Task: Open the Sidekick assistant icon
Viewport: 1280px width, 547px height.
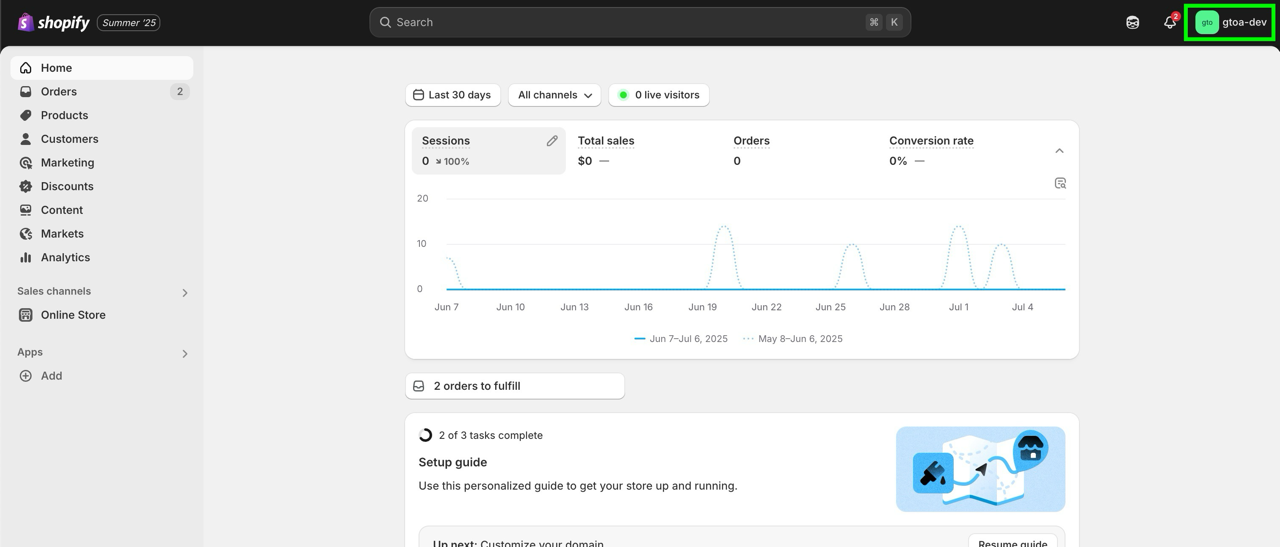Action: [x=1132, y=22]
